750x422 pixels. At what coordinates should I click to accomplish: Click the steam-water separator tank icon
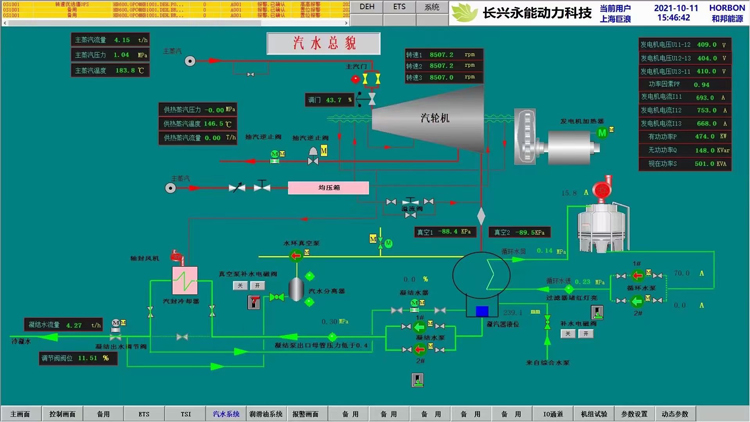pos(297,288)
